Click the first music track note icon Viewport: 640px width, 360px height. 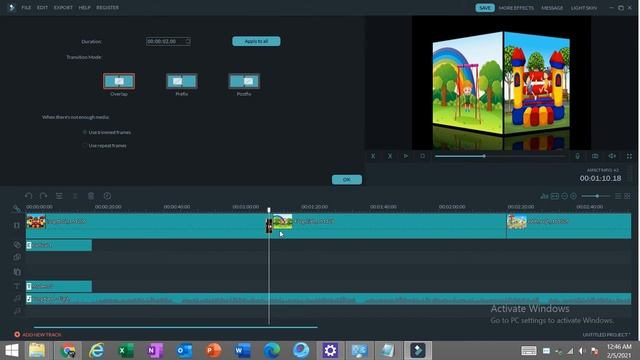(x=17, y=299)
